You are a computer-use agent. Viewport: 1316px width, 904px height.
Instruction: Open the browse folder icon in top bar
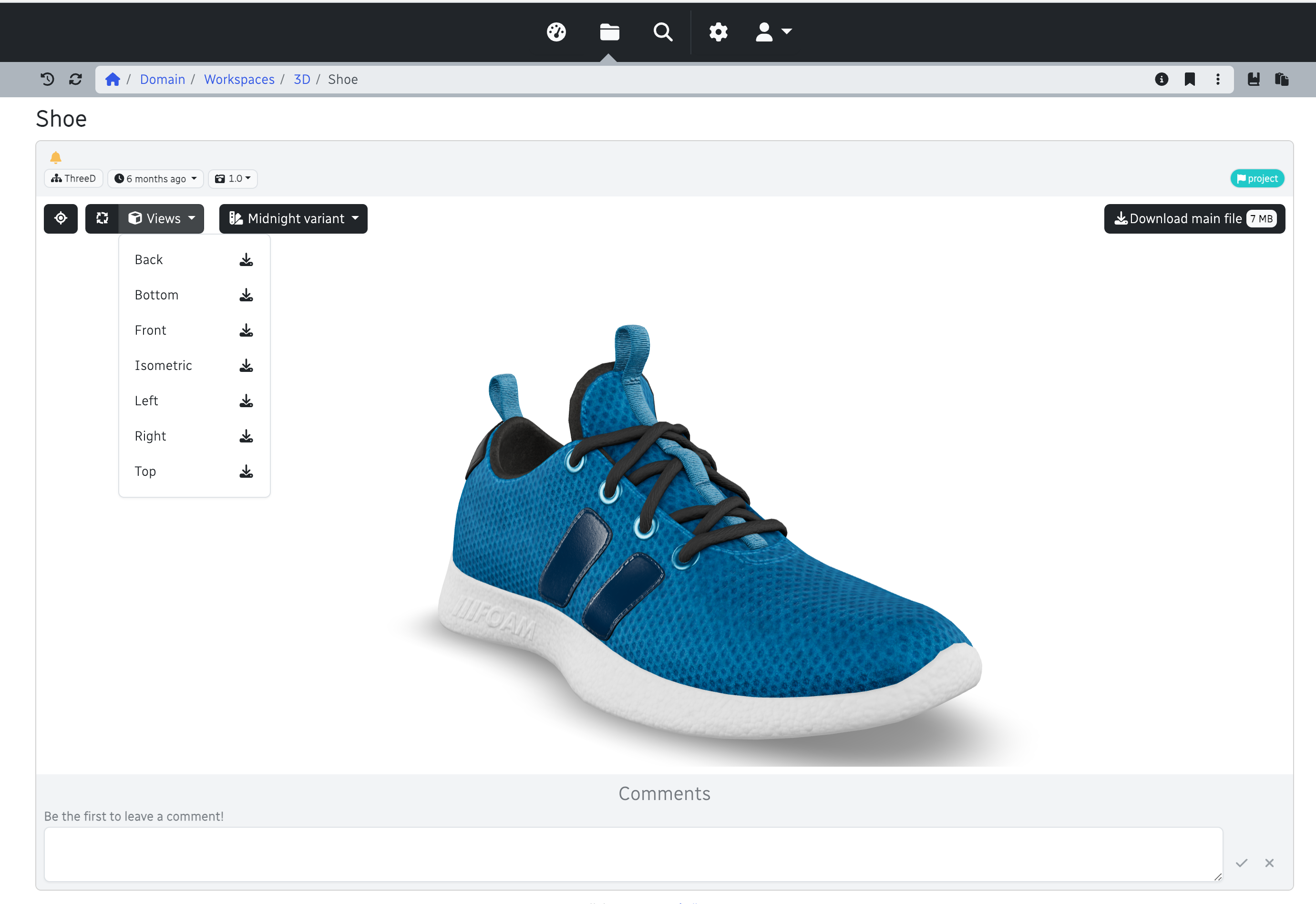click(x=609, y=32)
